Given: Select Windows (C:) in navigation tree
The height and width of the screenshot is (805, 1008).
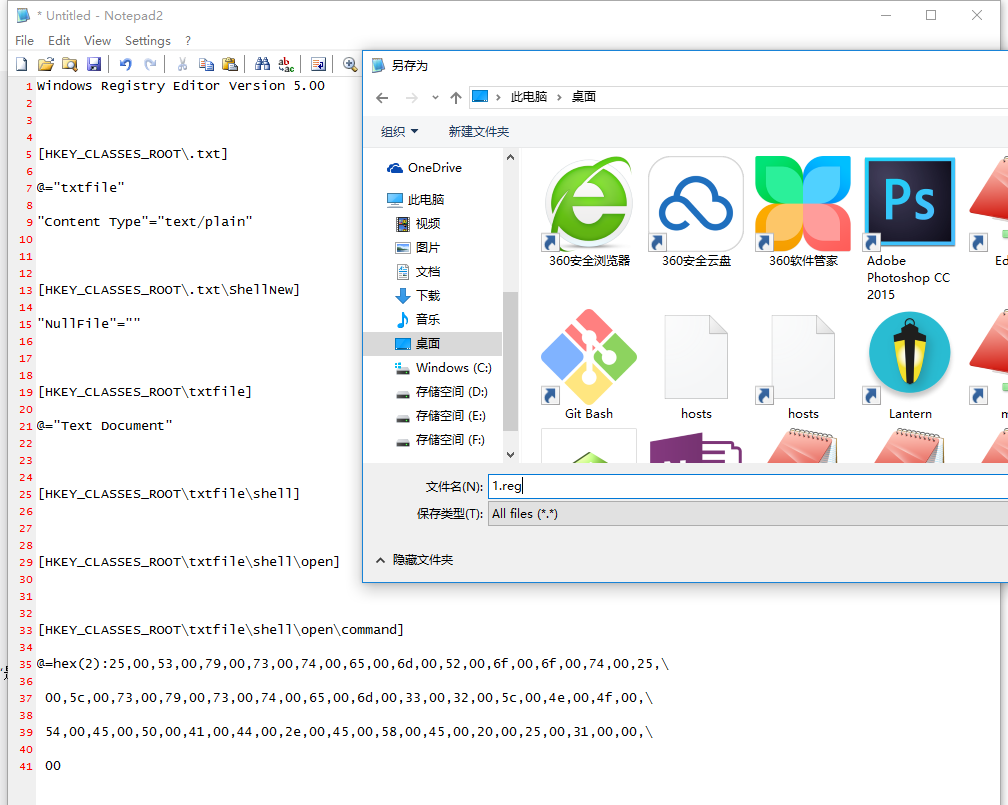Looking at the screenshot, I should coord(441,368).
